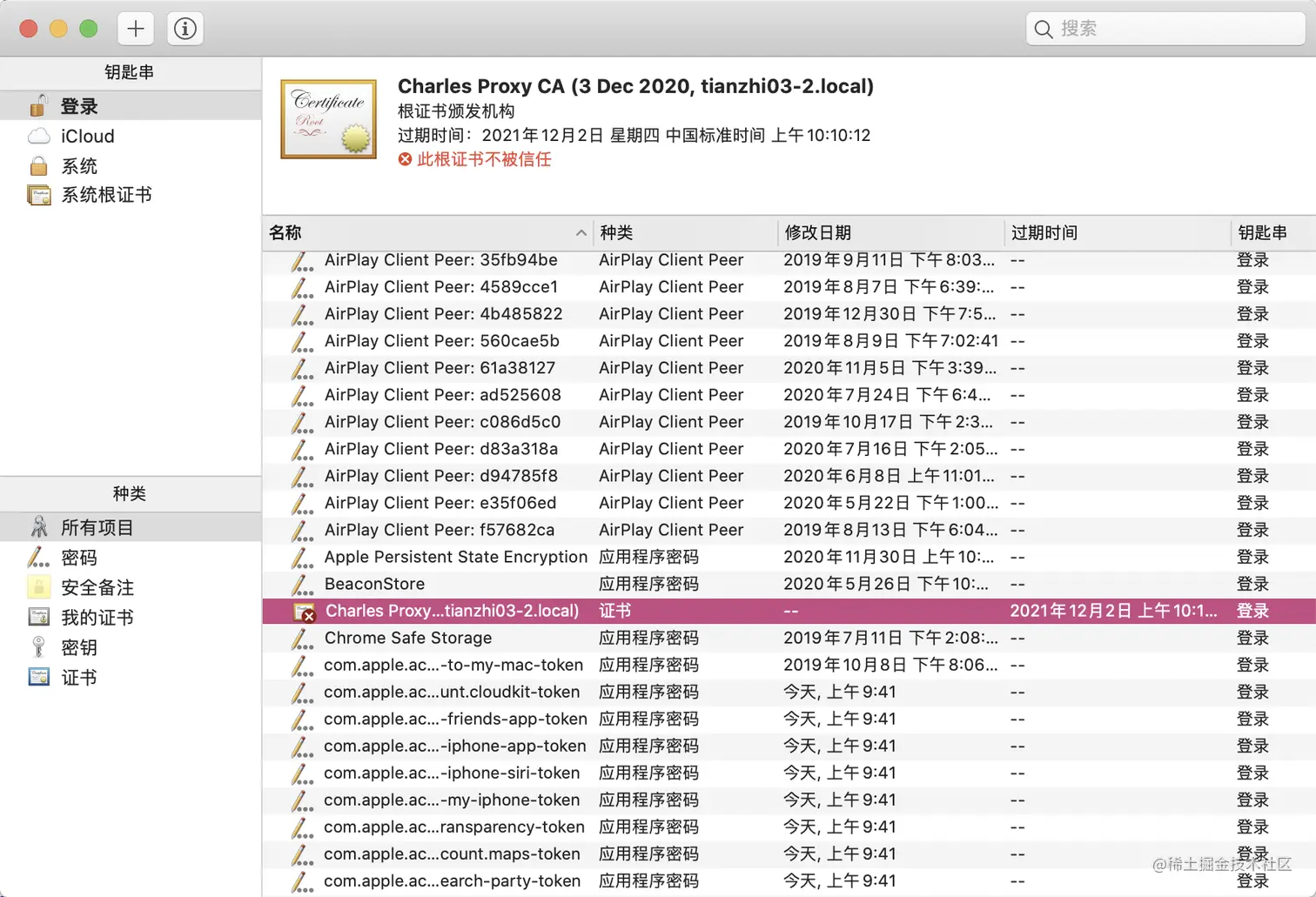Click the large Certificate Root thumbnail

pyautogui.click(x=329, y=119)
